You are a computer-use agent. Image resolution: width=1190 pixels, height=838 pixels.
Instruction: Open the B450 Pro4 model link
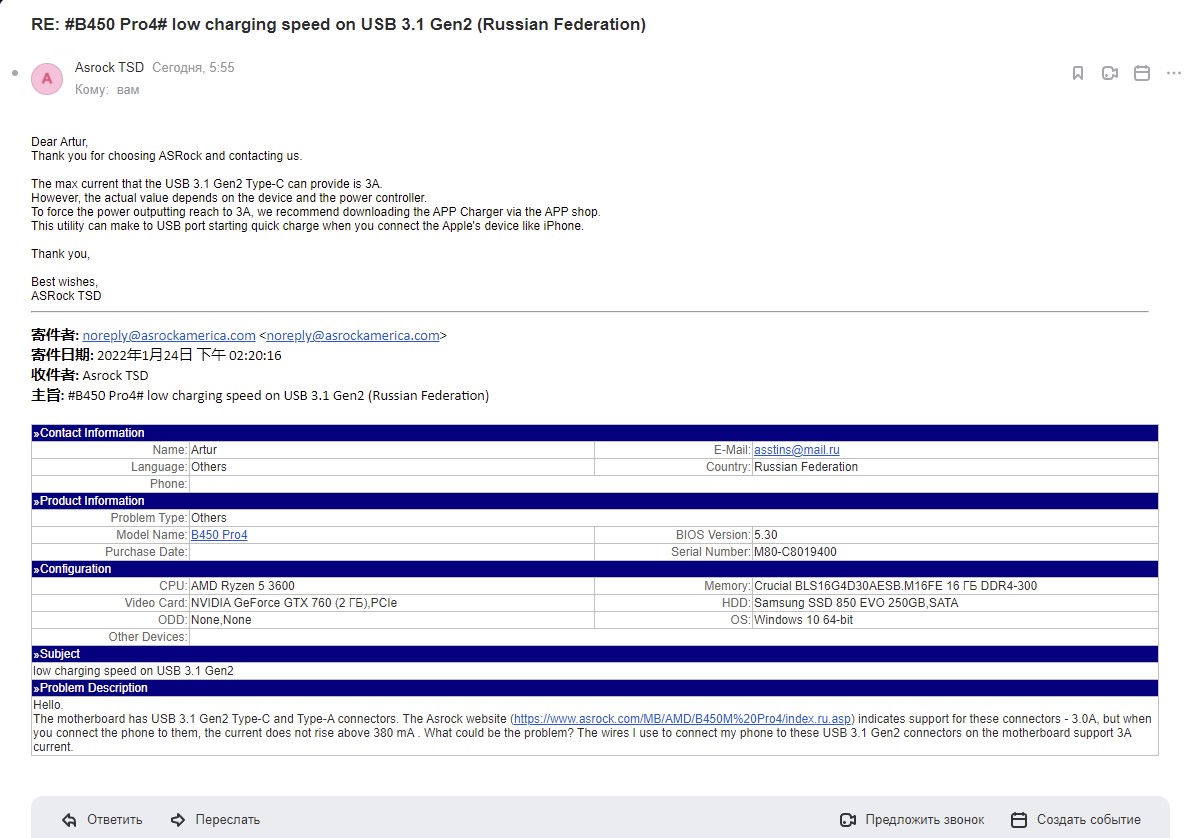[x=219, y=535]
